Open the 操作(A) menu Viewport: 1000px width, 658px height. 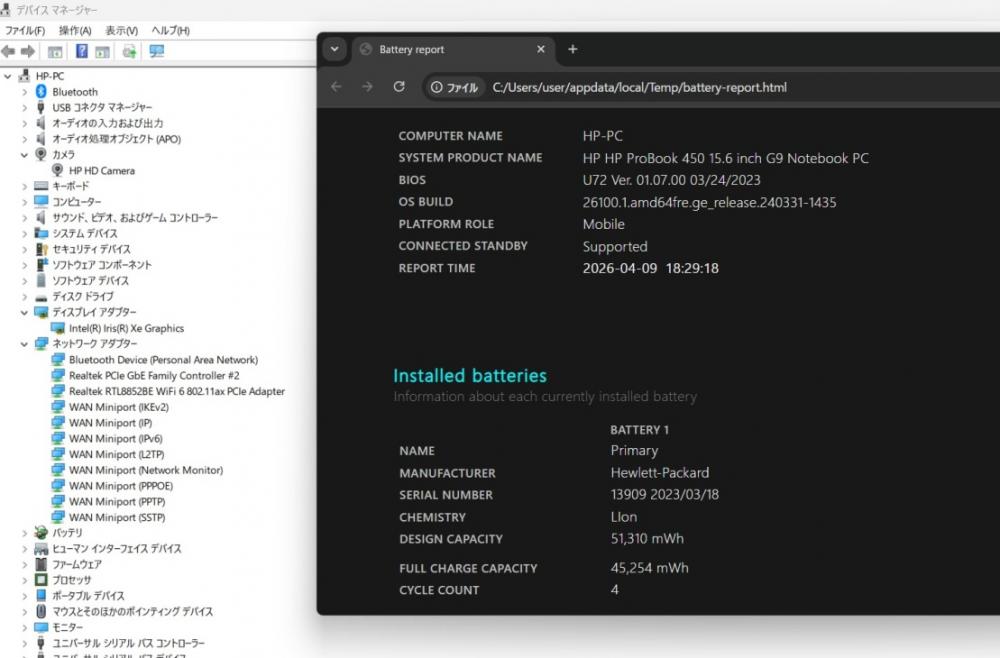click(x=75, y=30)
